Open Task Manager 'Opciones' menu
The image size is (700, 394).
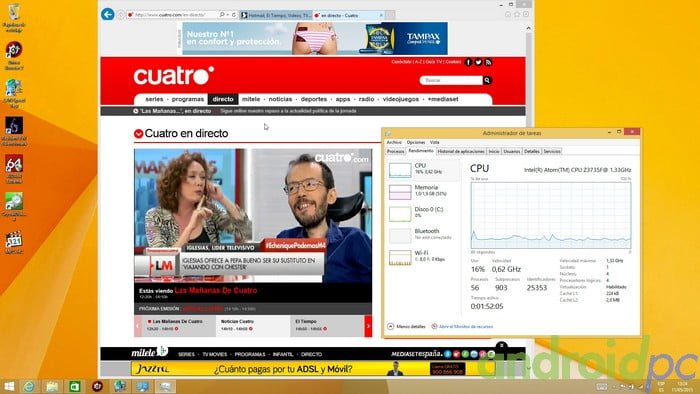(416, 142)
